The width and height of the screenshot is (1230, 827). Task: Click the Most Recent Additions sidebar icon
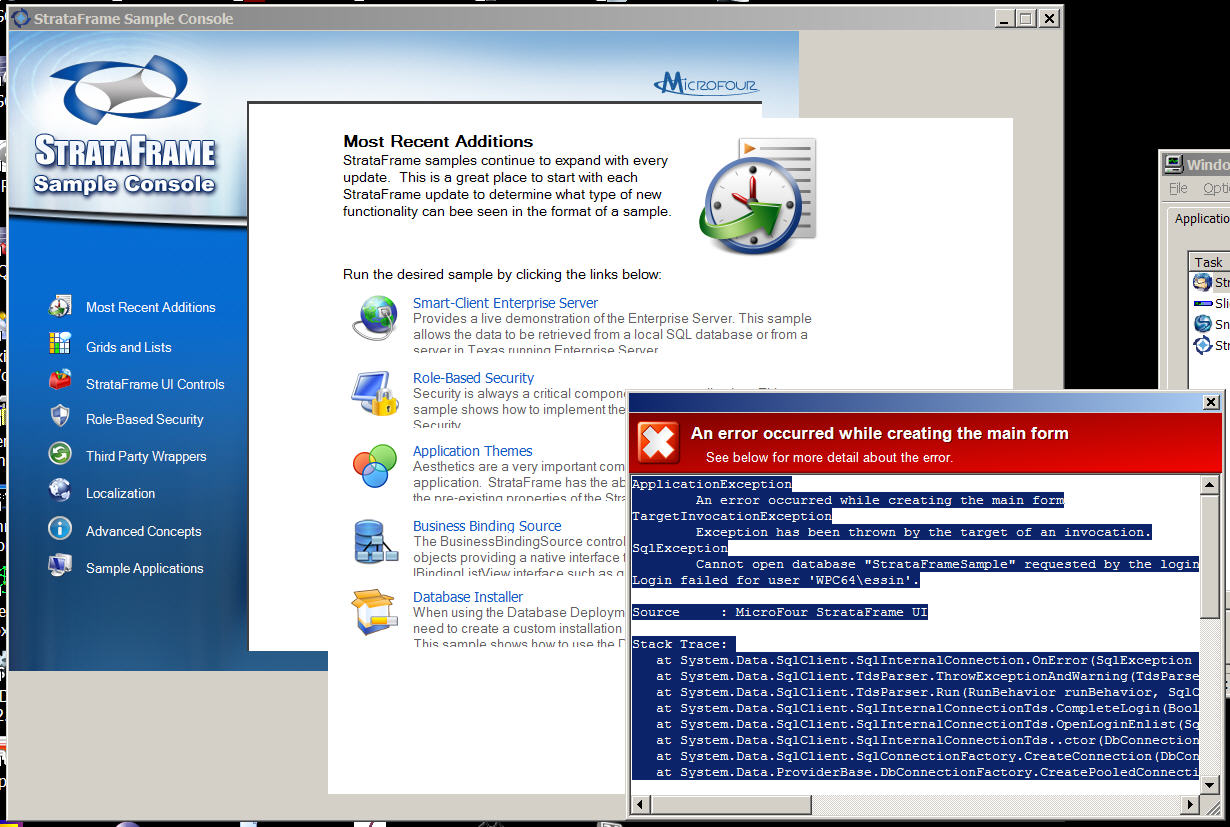[60, 307]
